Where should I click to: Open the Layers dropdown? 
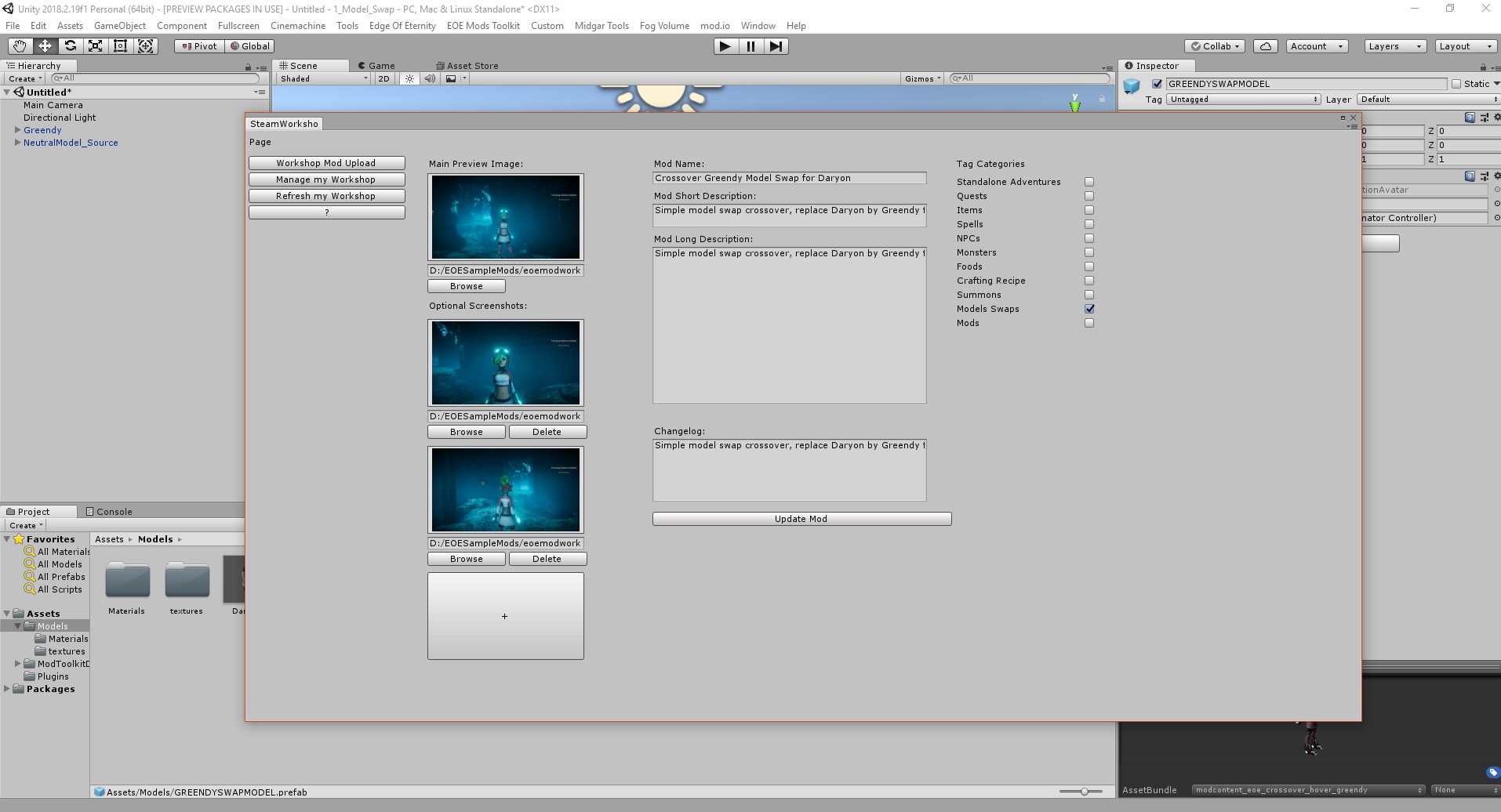pos(1394,46)
